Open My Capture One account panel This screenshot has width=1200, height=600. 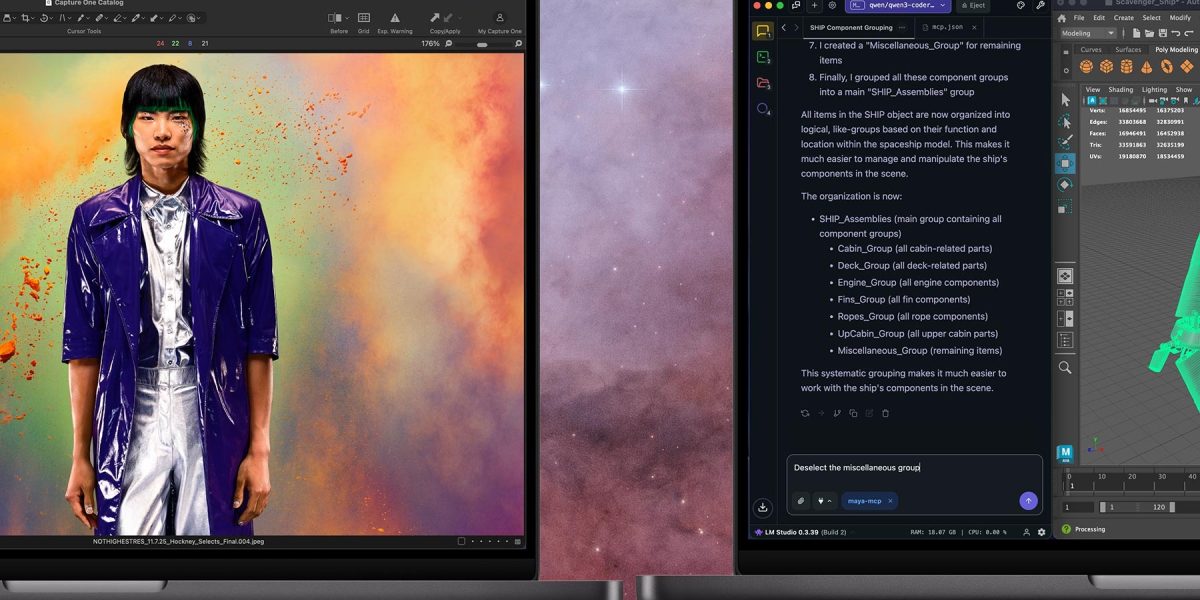(x=499, y=18)
